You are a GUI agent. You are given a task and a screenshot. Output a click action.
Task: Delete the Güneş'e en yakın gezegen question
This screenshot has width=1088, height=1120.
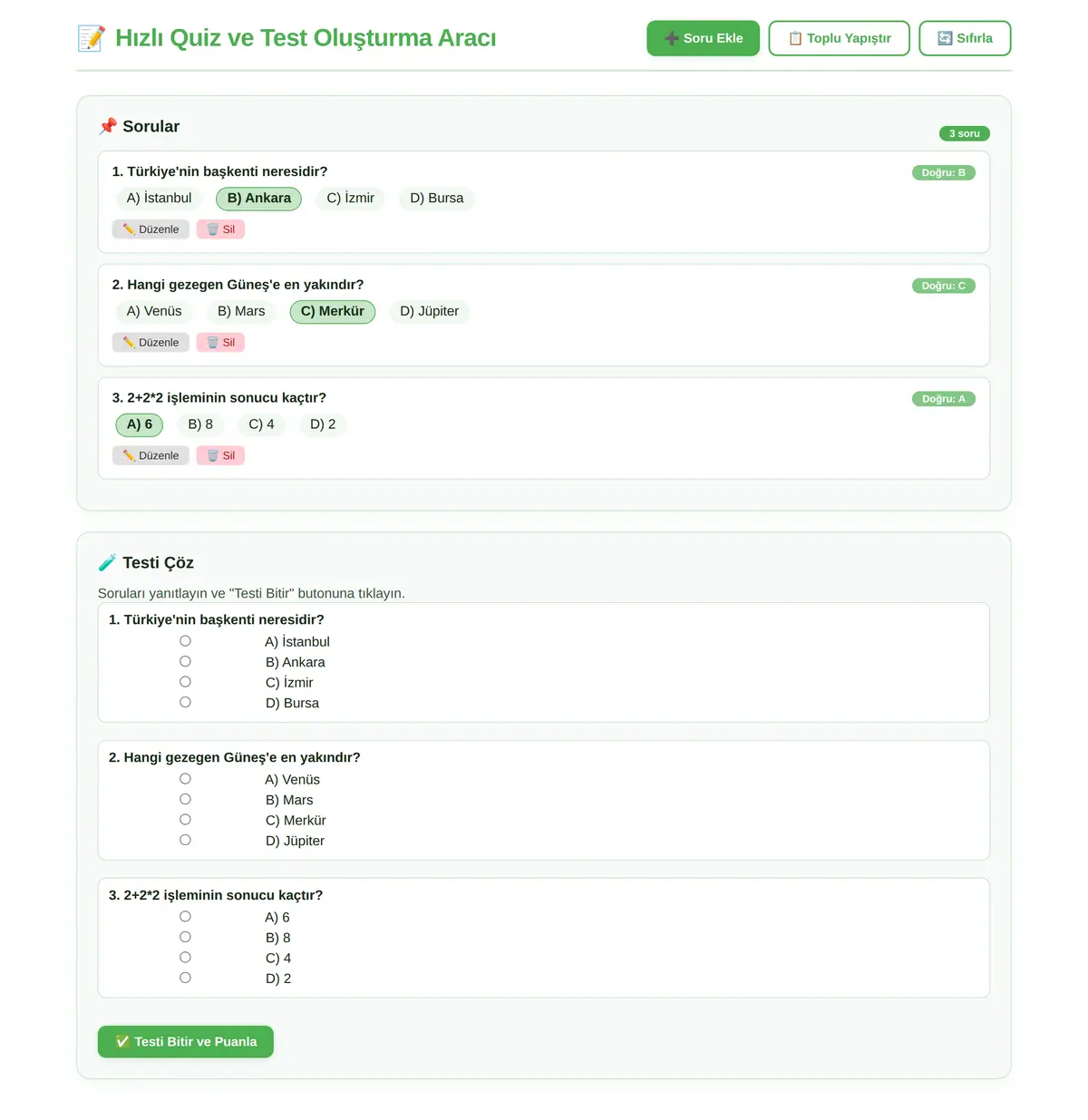coord(220,343)
